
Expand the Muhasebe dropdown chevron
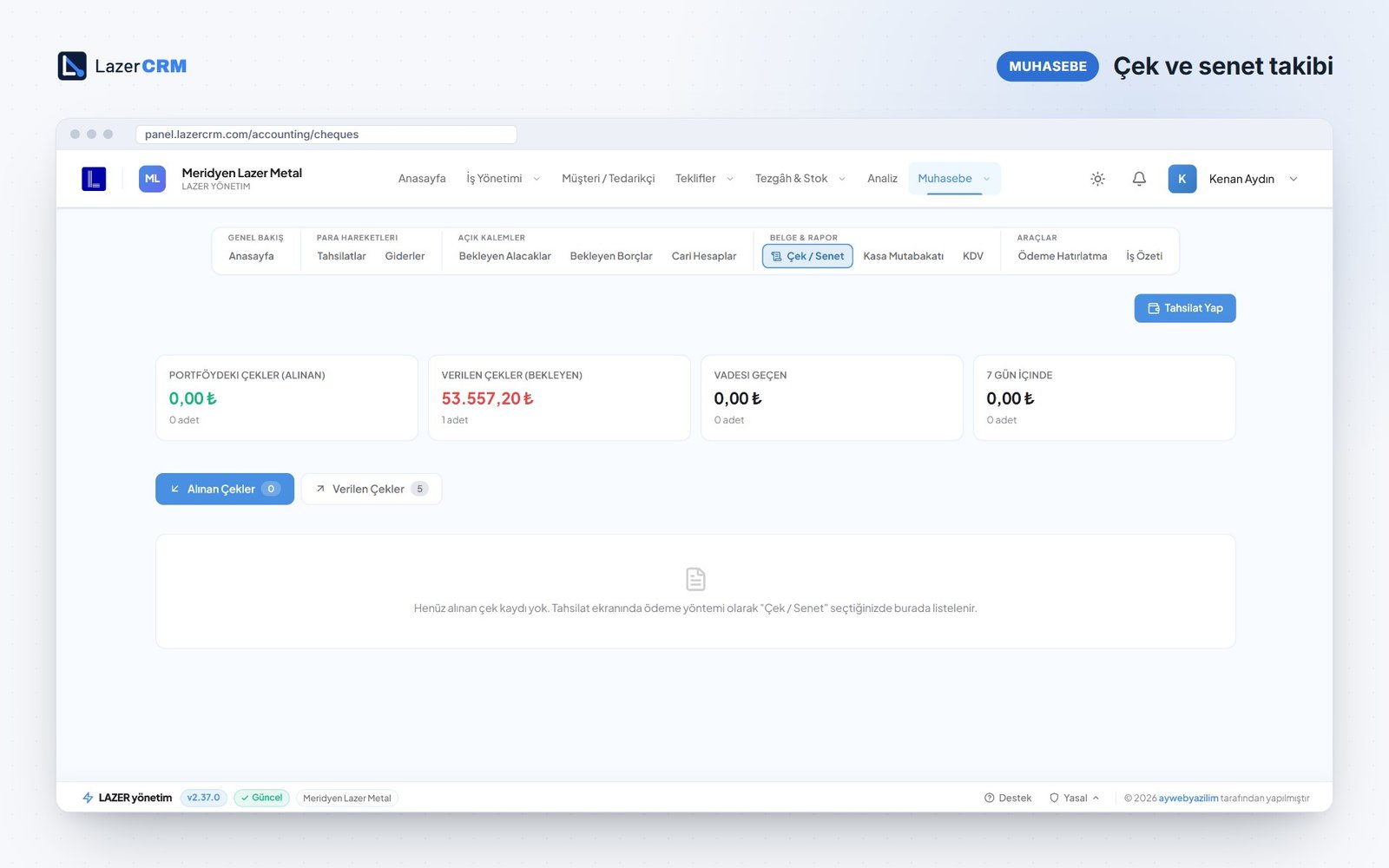click(x=986, y=179)
